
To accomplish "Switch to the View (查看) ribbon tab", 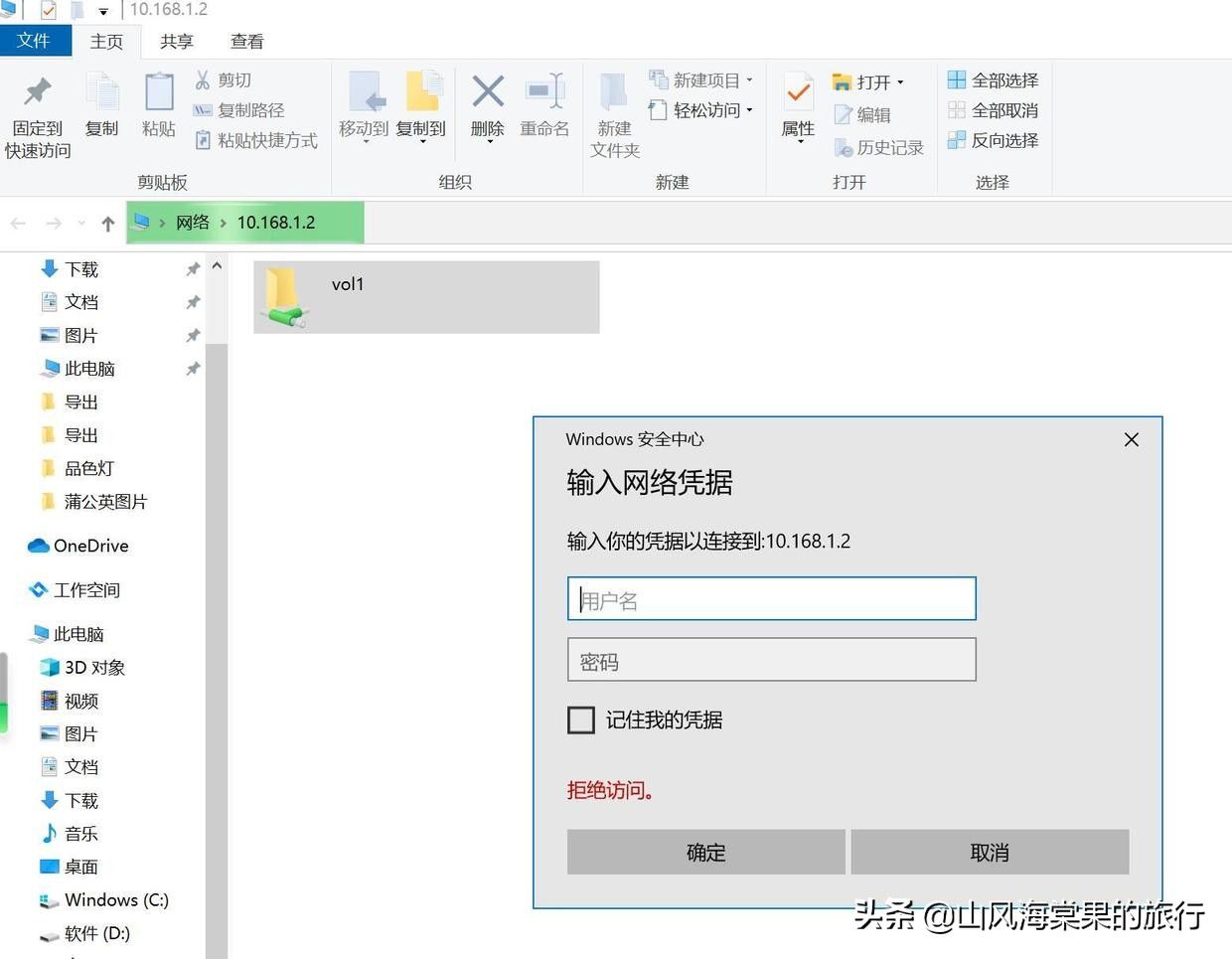I will tap(246, 42).
